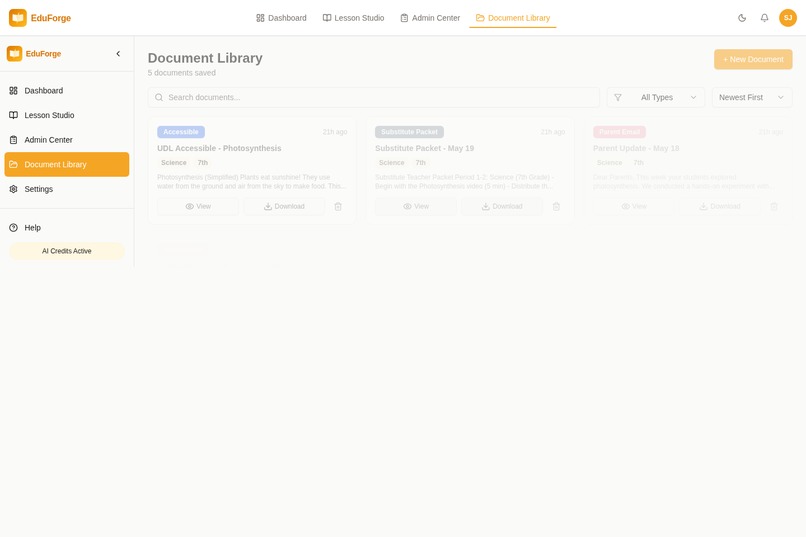The image size is (806, 537).
Task: Open Dashboard in the sidebar
Action: click(67, 90)
